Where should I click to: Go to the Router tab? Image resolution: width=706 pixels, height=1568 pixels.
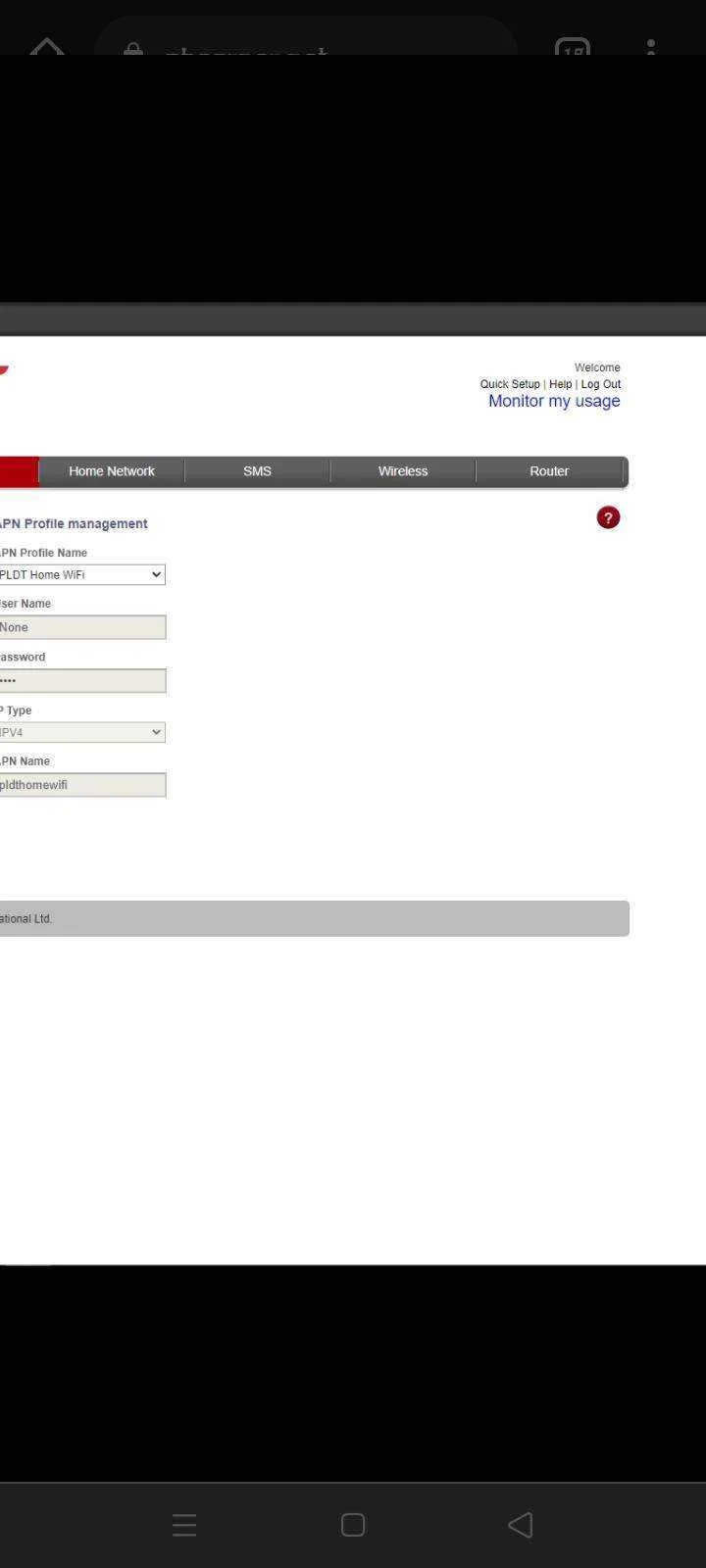pyautogui.click(x=549, y=471)
